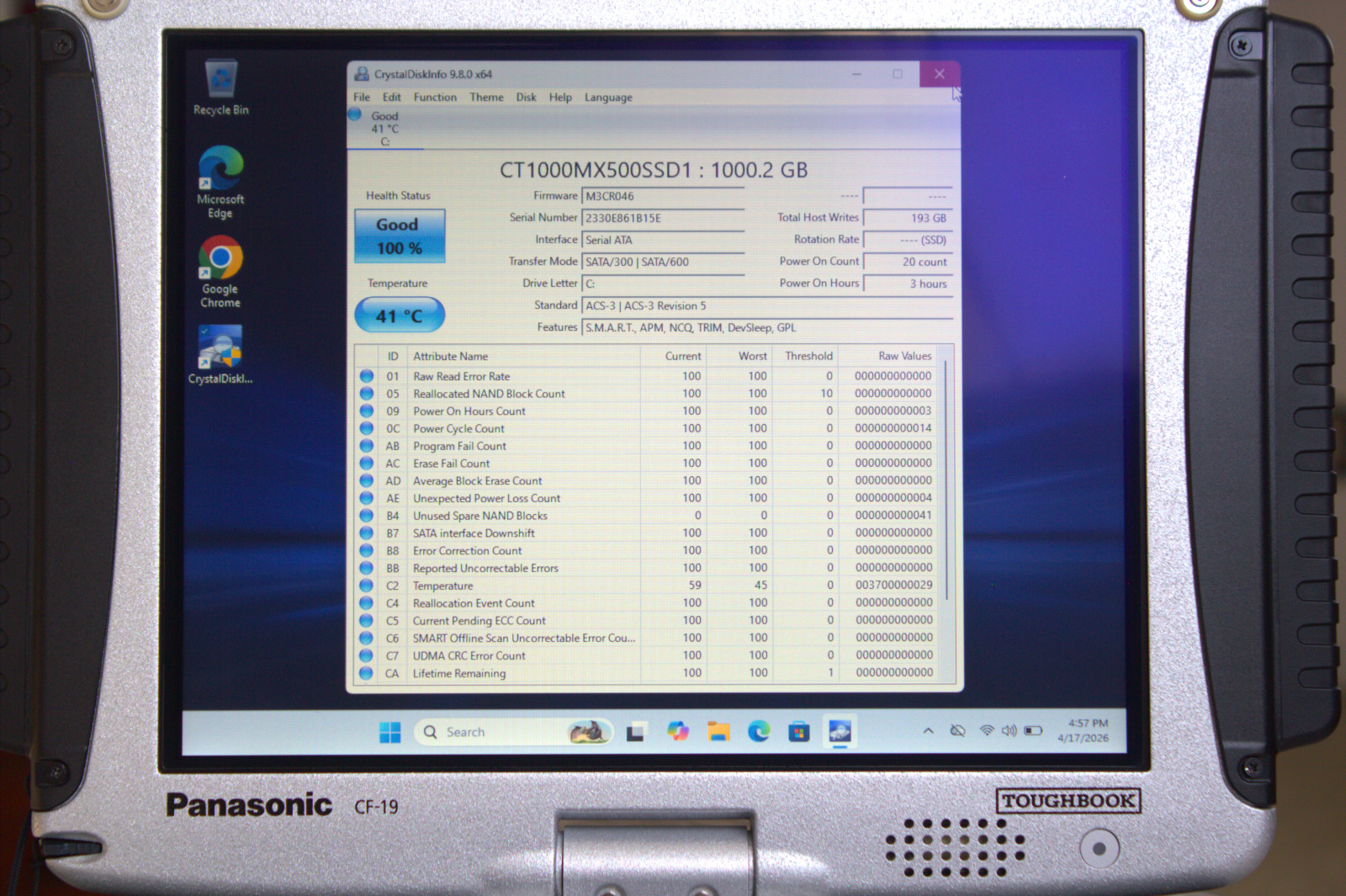Click the Serial Number field
Viewport: 1346px width, 896px height.
click(663, 218)
